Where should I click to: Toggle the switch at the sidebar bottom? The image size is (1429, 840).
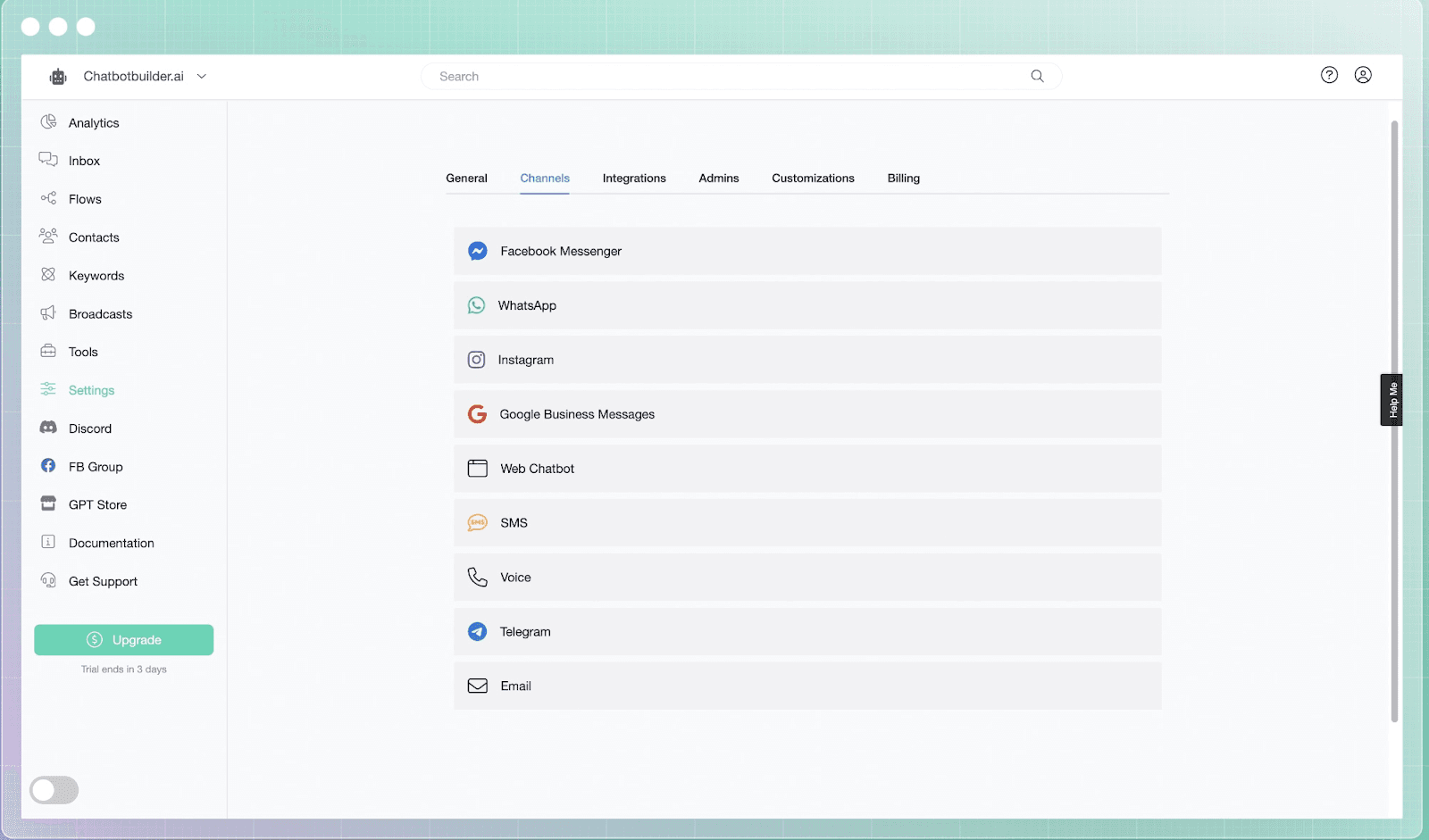tap(54, 790)
